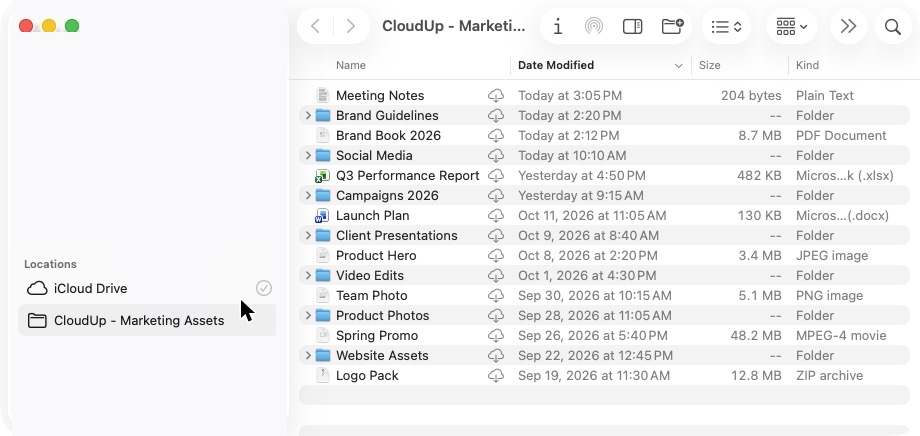Click the iCloud Drive sync status checkmark

pyautogui.click(x=264, y=288)
